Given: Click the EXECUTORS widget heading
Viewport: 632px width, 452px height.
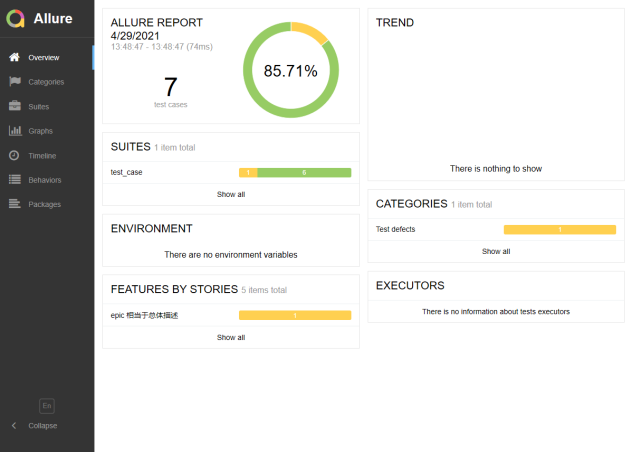Looking at the screenshot, I should pyautogui.click(x=410, y=285).
